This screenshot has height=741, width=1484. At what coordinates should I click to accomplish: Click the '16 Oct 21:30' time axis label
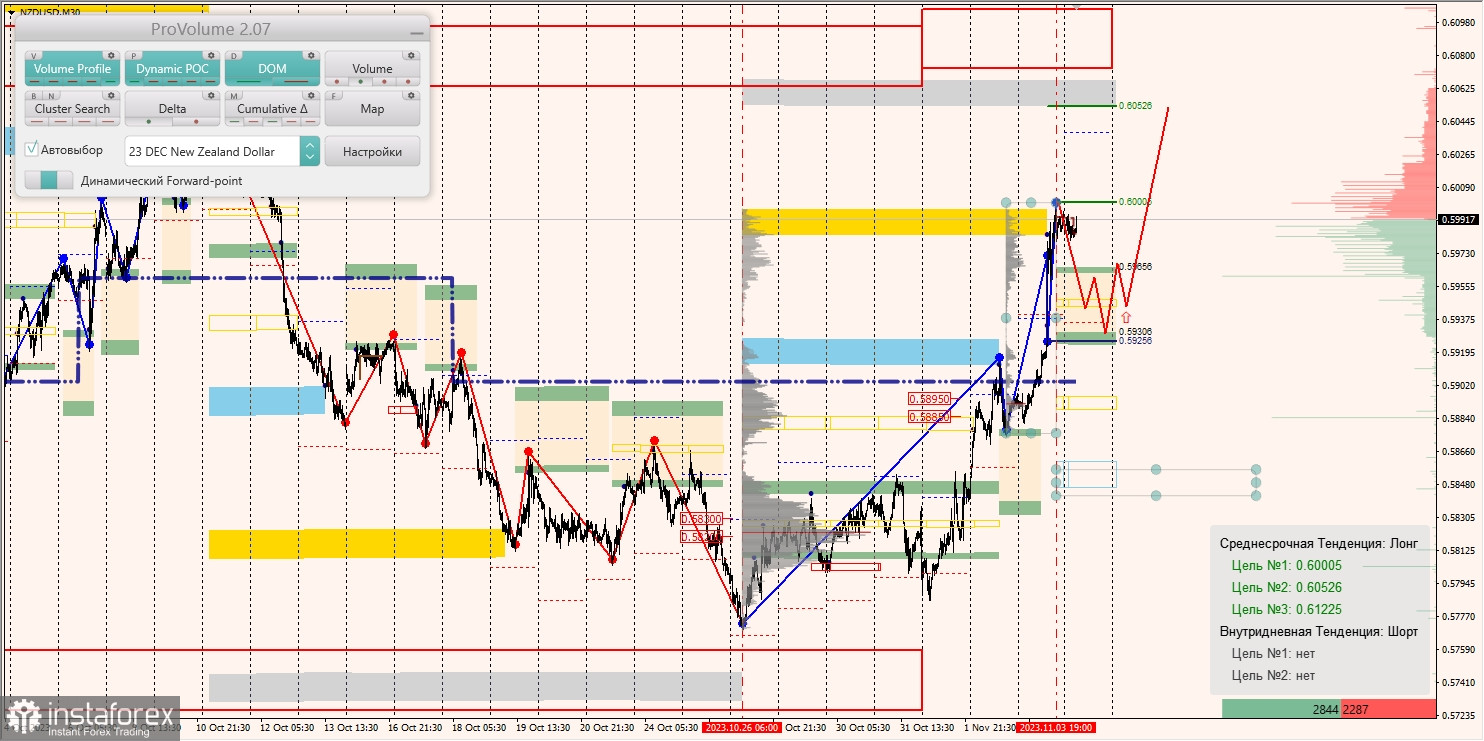click(416, 728)
